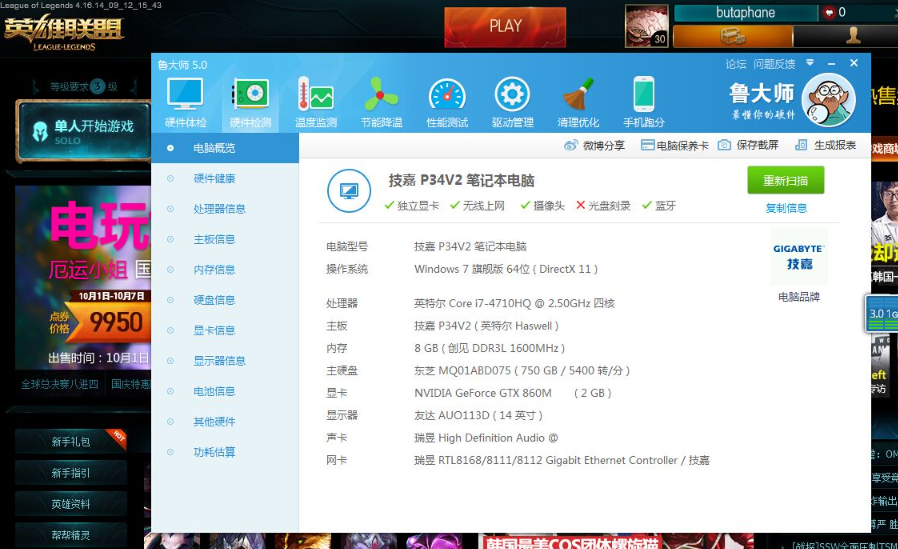Click 单人开始游戏 SOLO button in League client
This screenshot has height=549, width=898.
84,131
